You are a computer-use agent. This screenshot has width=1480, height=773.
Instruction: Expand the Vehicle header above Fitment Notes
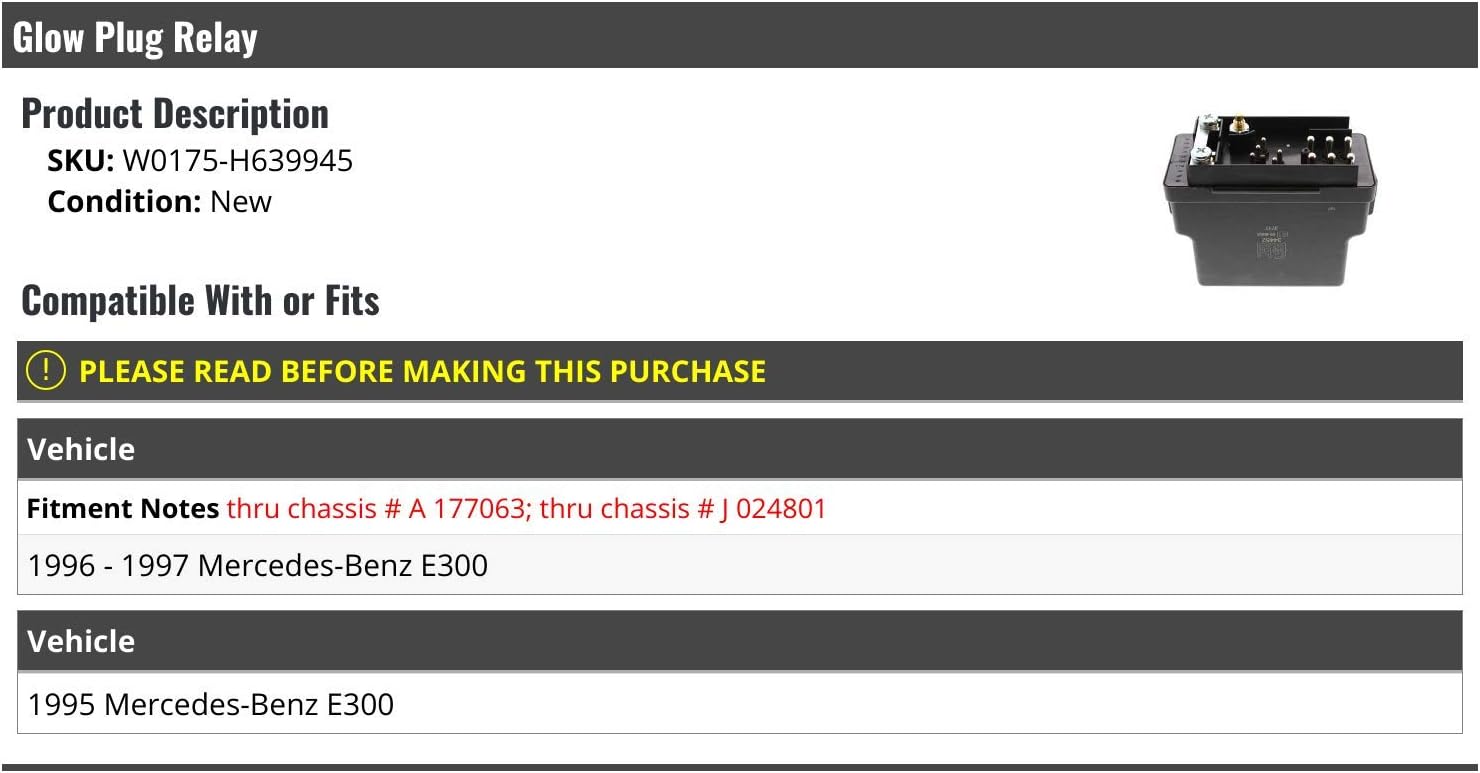point(81,449)
